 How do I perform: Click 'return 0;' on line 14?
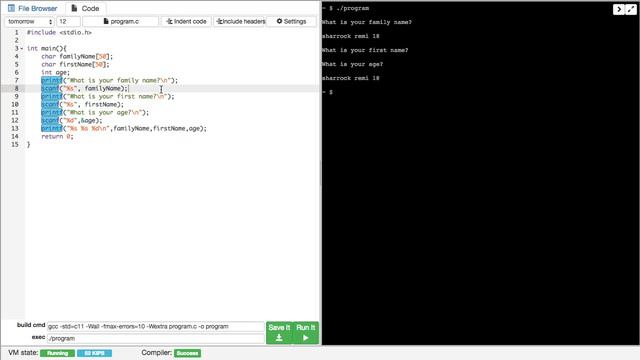57,136
